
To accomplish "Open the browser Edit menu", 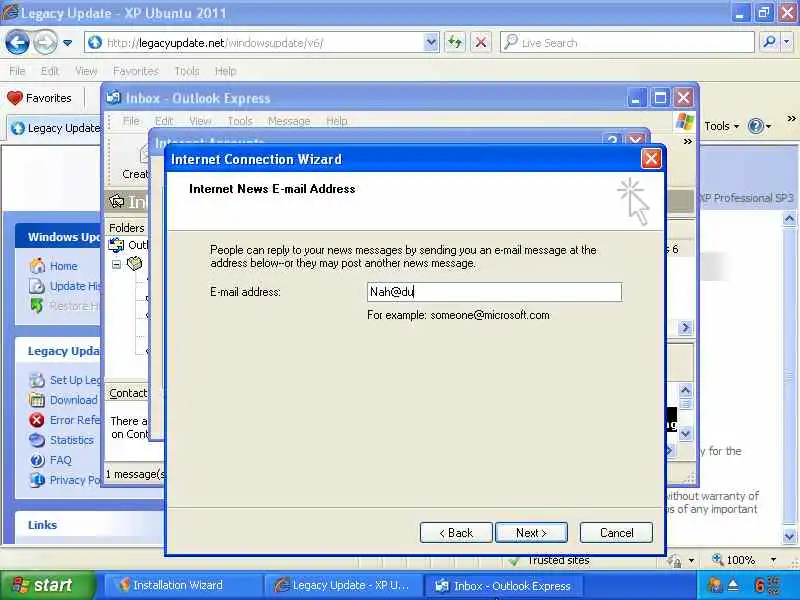I will click(x=49, y=71).
